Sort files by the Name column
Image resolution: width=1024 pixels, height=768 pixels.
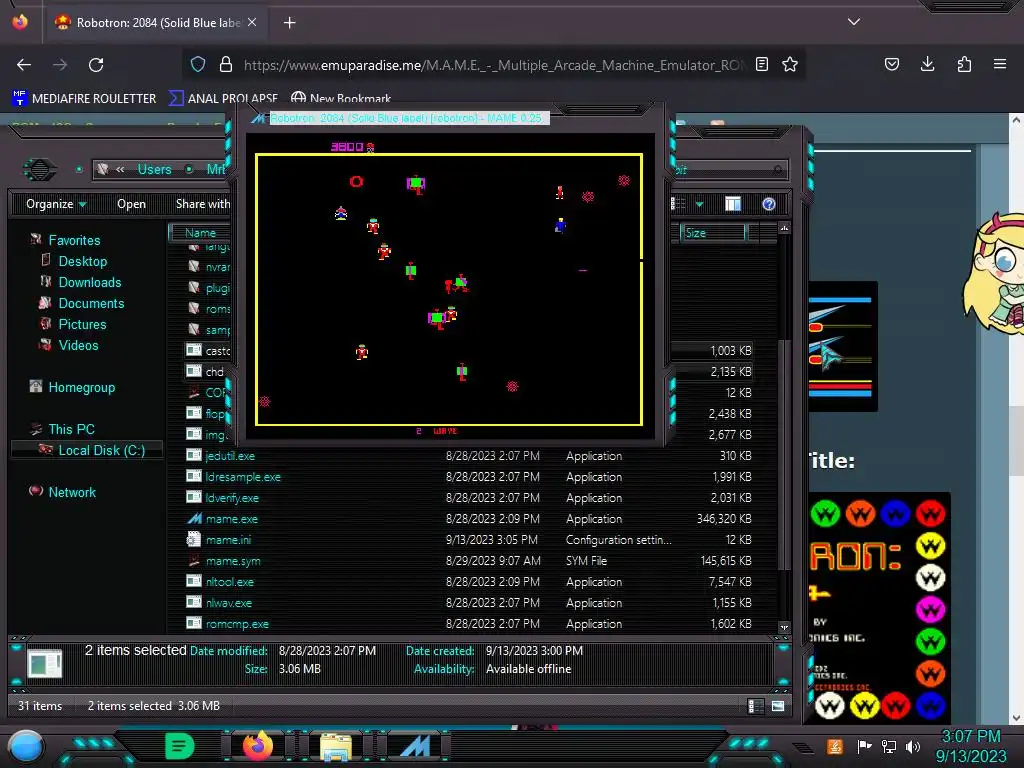(200, 232)
